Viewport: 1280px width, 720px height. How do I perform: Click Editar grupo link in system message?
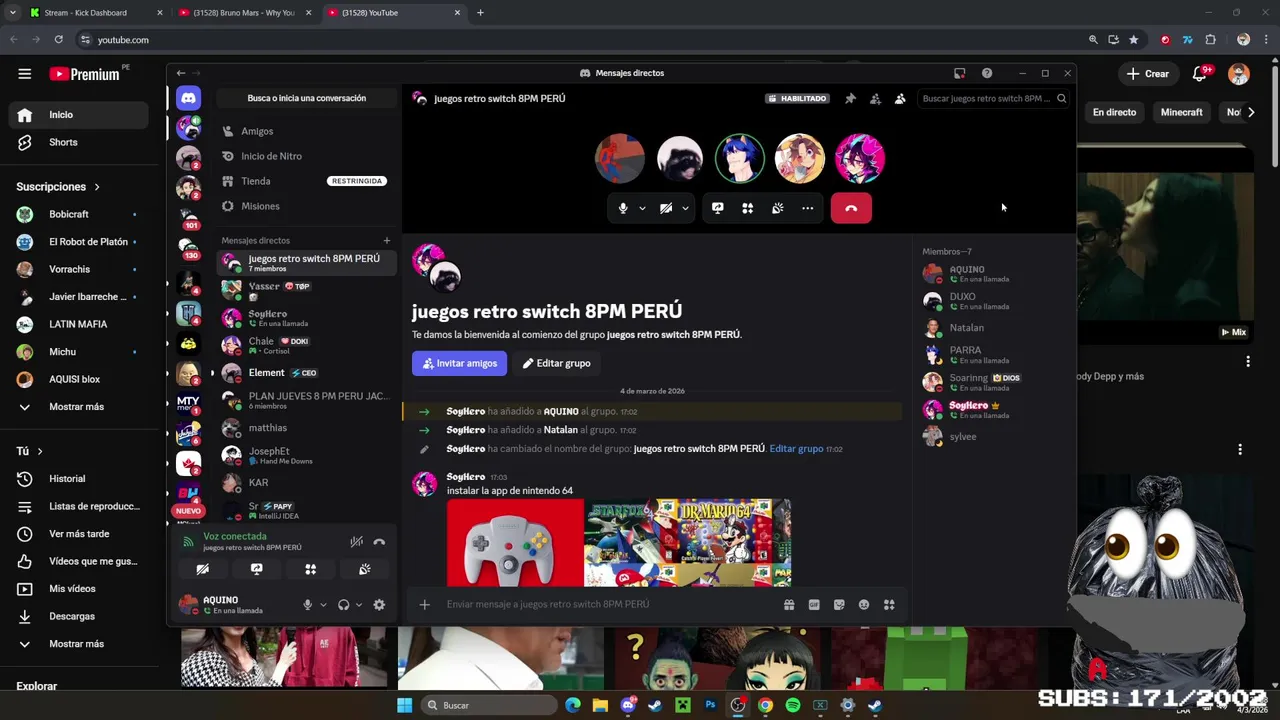[x=796, y=449]
